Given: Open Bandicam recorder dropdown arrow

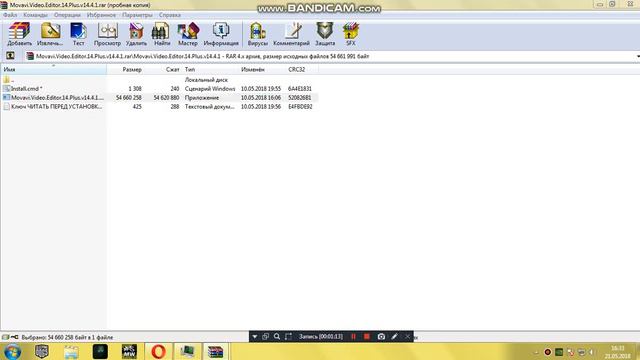Looking at the screenshot, I should (x=255, y=337).
